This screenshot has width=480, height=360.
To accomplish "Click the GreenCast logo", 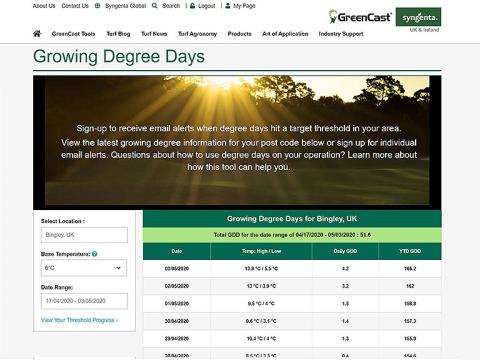I will (360, 17).
